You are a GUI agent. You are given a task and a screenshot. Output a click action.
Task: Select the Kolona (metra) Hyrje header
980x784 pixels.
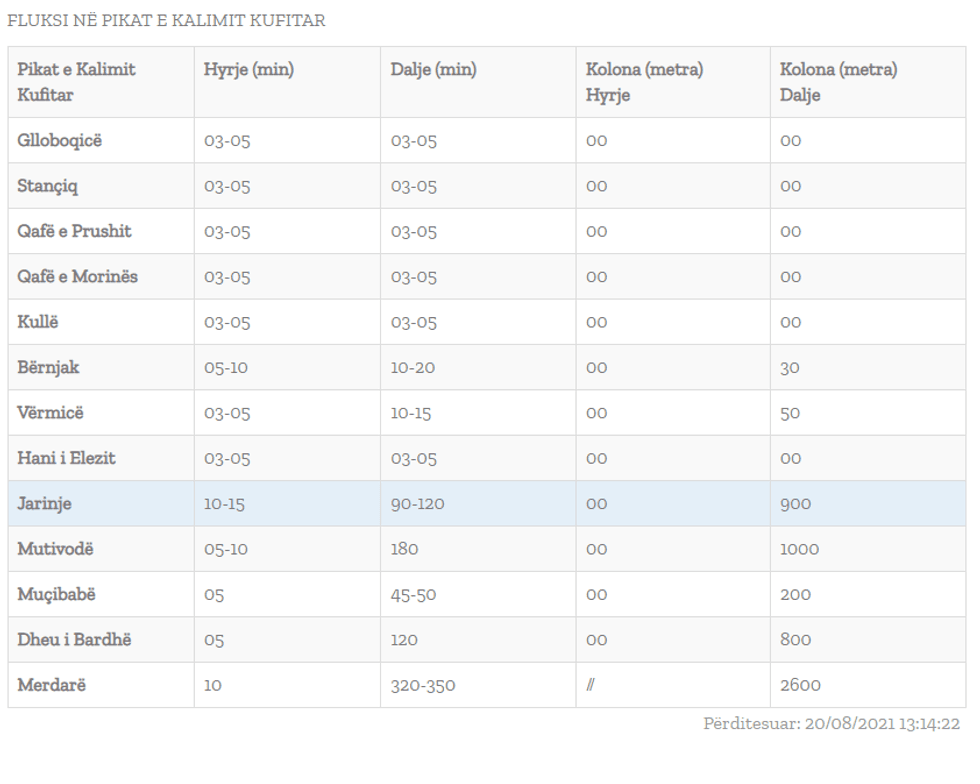(x=645, y=82)
